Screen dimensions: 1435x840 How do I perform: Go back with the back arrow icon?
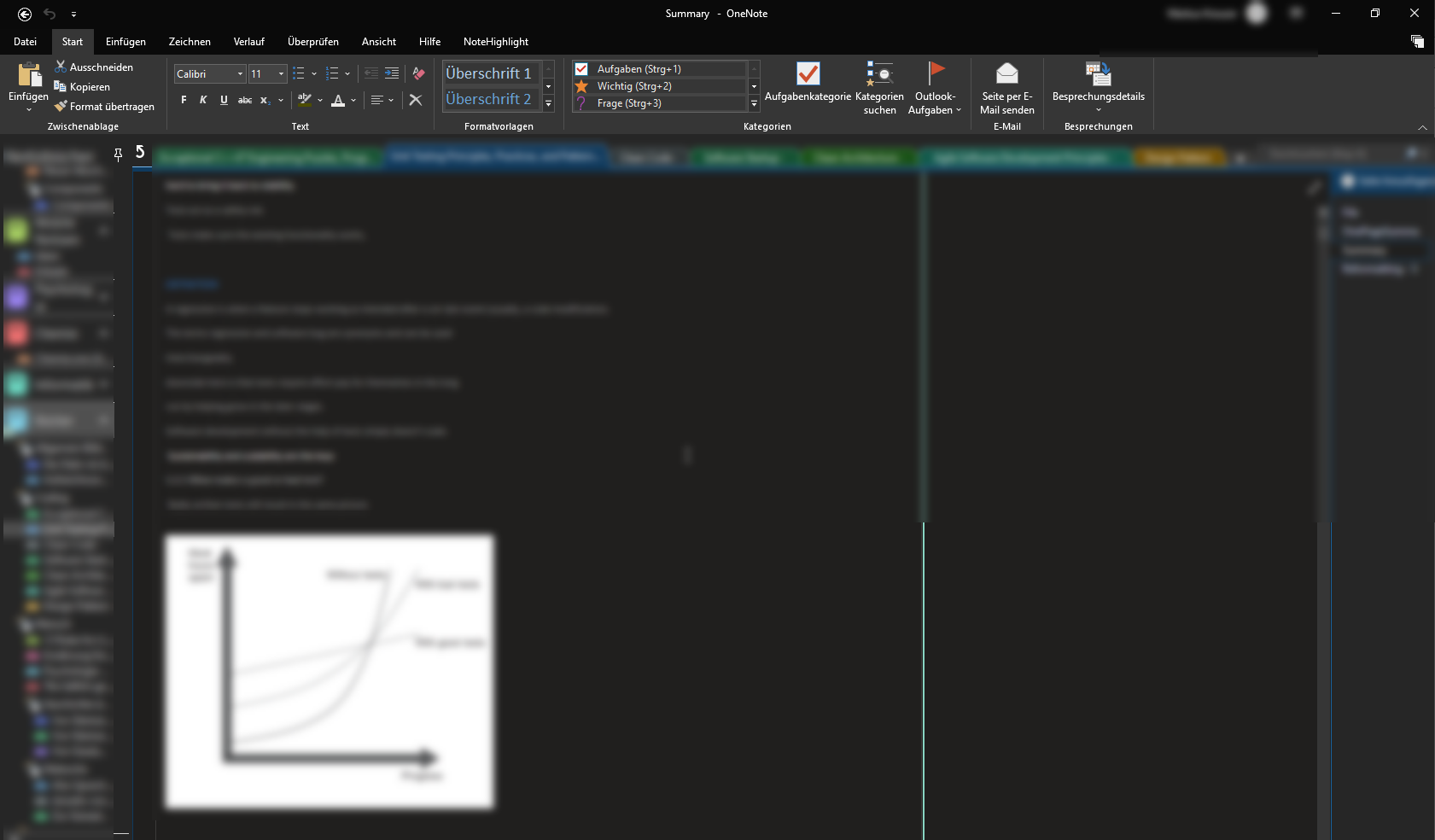25,14
